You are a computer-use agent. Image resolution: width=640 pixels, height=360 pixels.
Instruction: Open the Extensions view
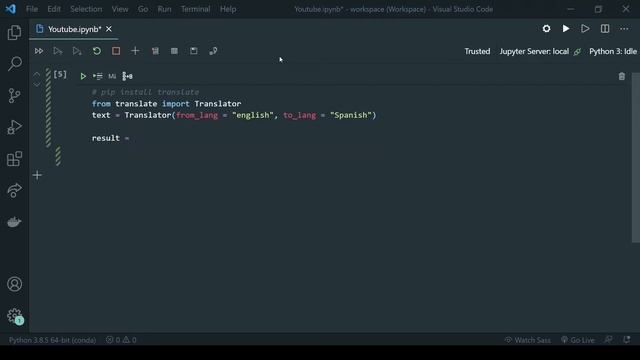coord(14,159)
